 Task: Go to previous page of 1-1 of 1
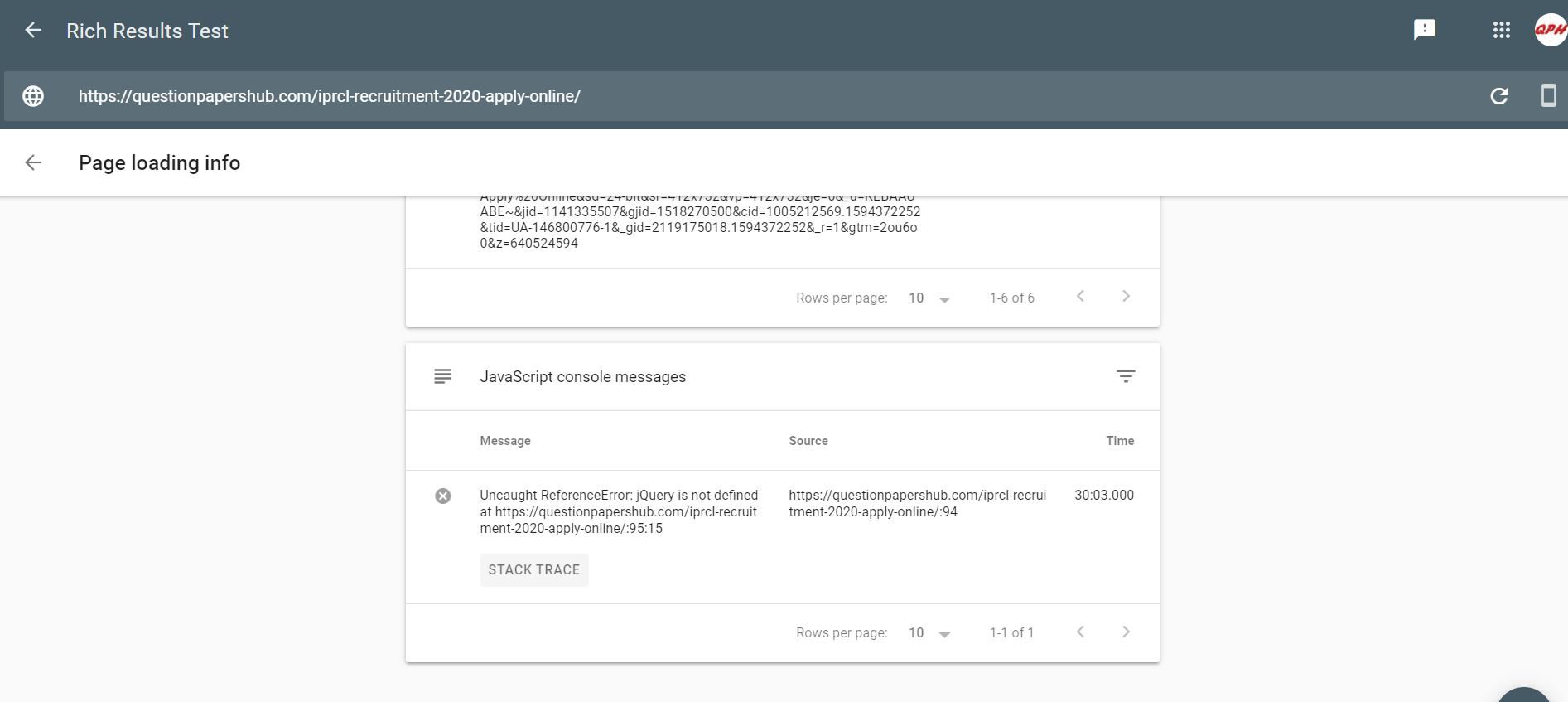1080,632
